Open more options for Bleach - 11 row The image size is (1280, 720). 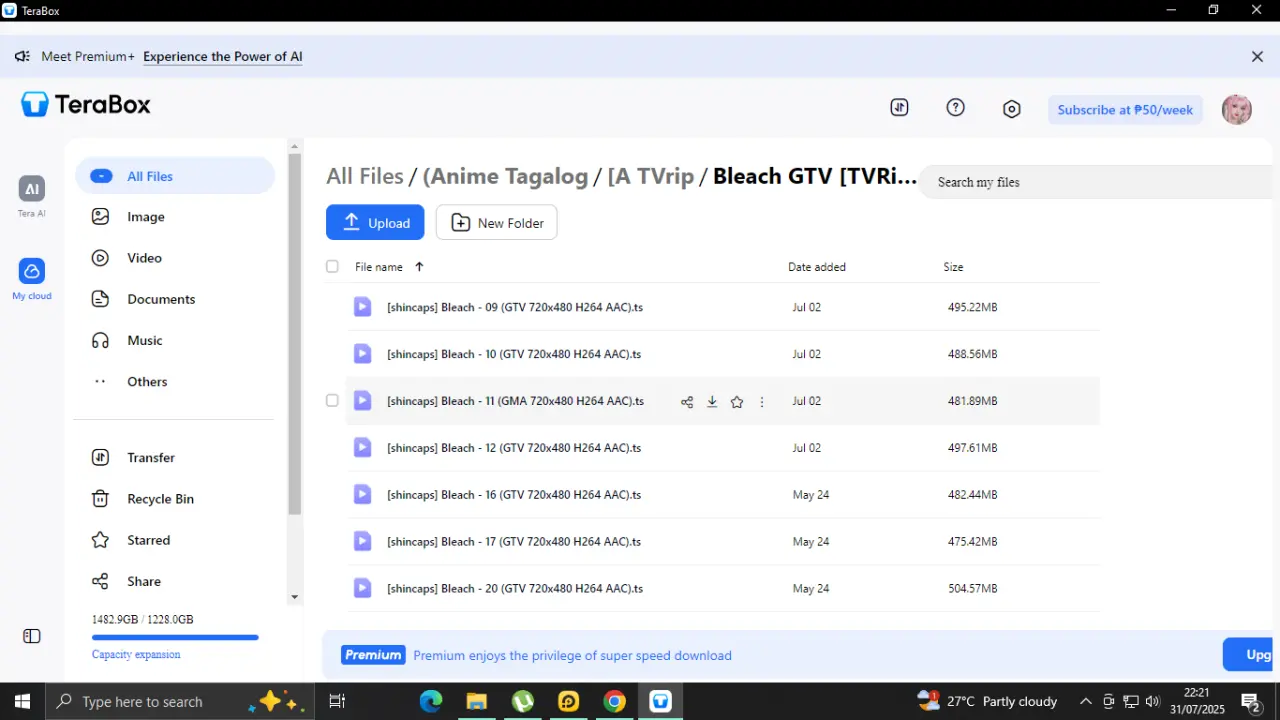coord(762,402)
